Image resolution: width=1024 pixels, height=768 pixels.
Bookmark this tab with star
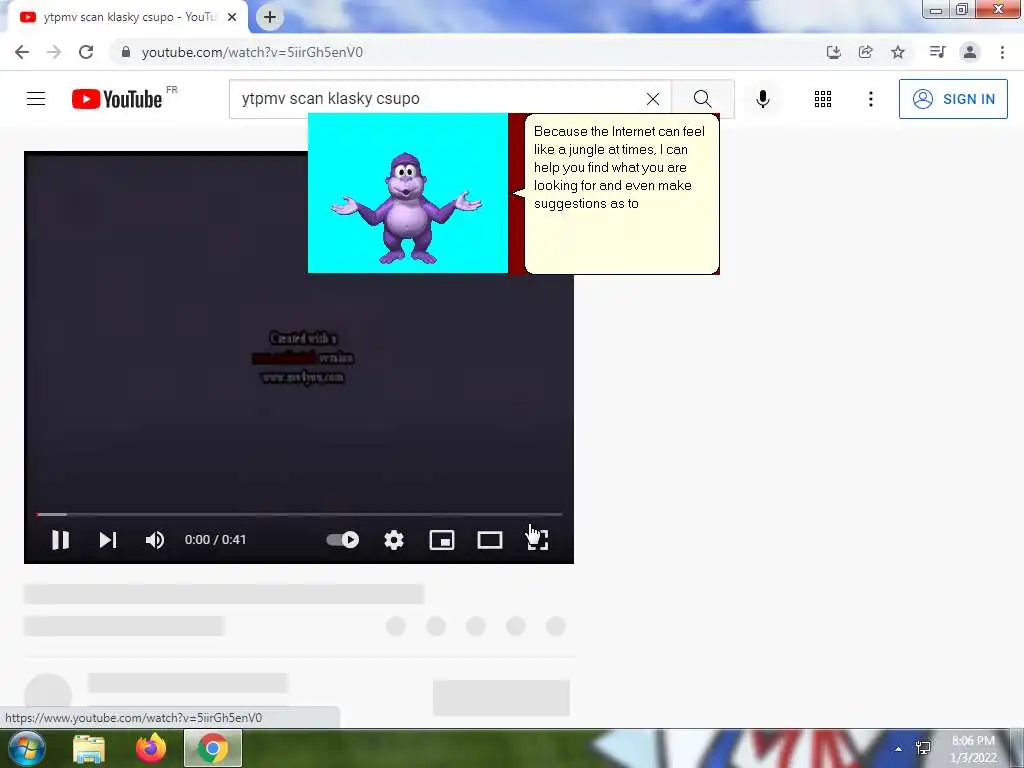tap(898, 52)
